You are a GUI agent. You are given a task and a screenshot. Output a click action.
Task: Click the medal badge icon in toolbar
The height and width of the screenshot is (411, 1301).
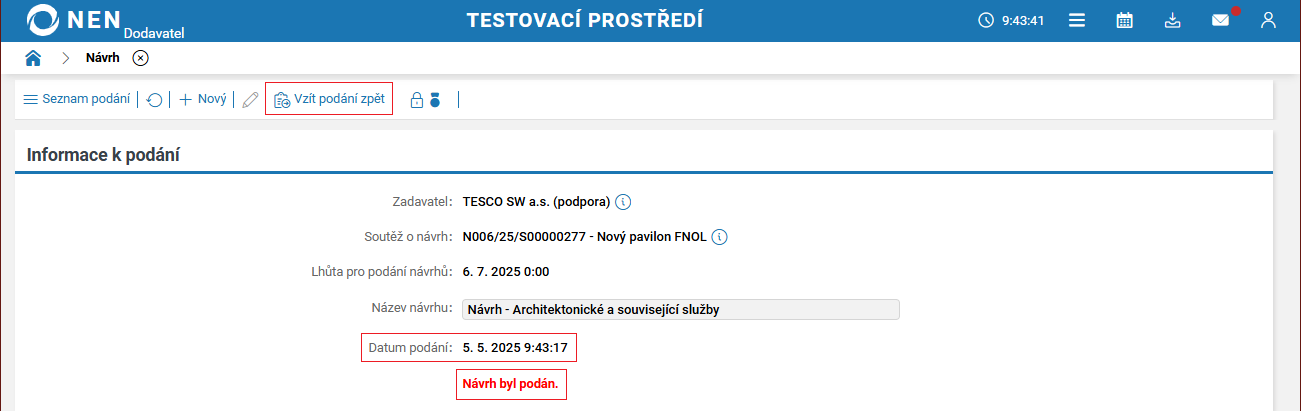pos(435,100)
